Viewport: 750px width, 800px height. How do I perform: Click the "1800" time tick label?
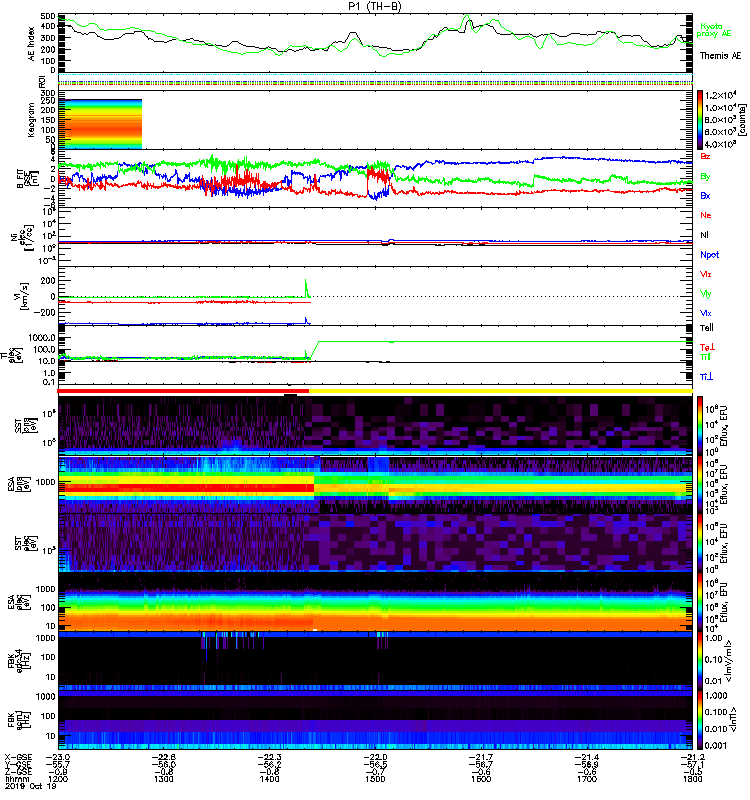692,779
